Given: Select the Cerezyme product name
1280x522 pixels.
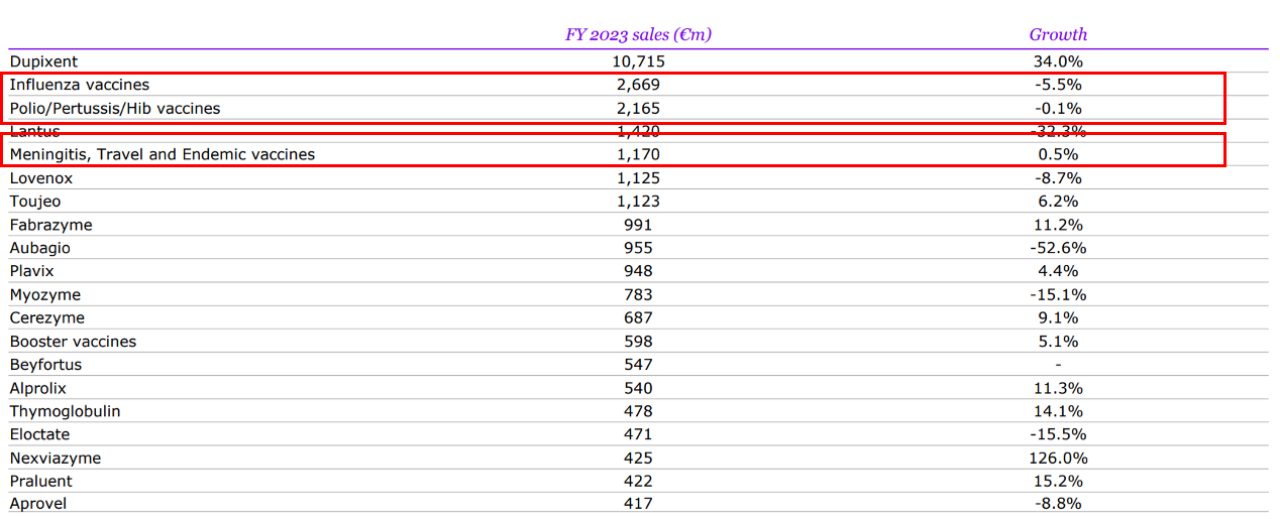Looking at the screenshot, I should pos(47,318).
